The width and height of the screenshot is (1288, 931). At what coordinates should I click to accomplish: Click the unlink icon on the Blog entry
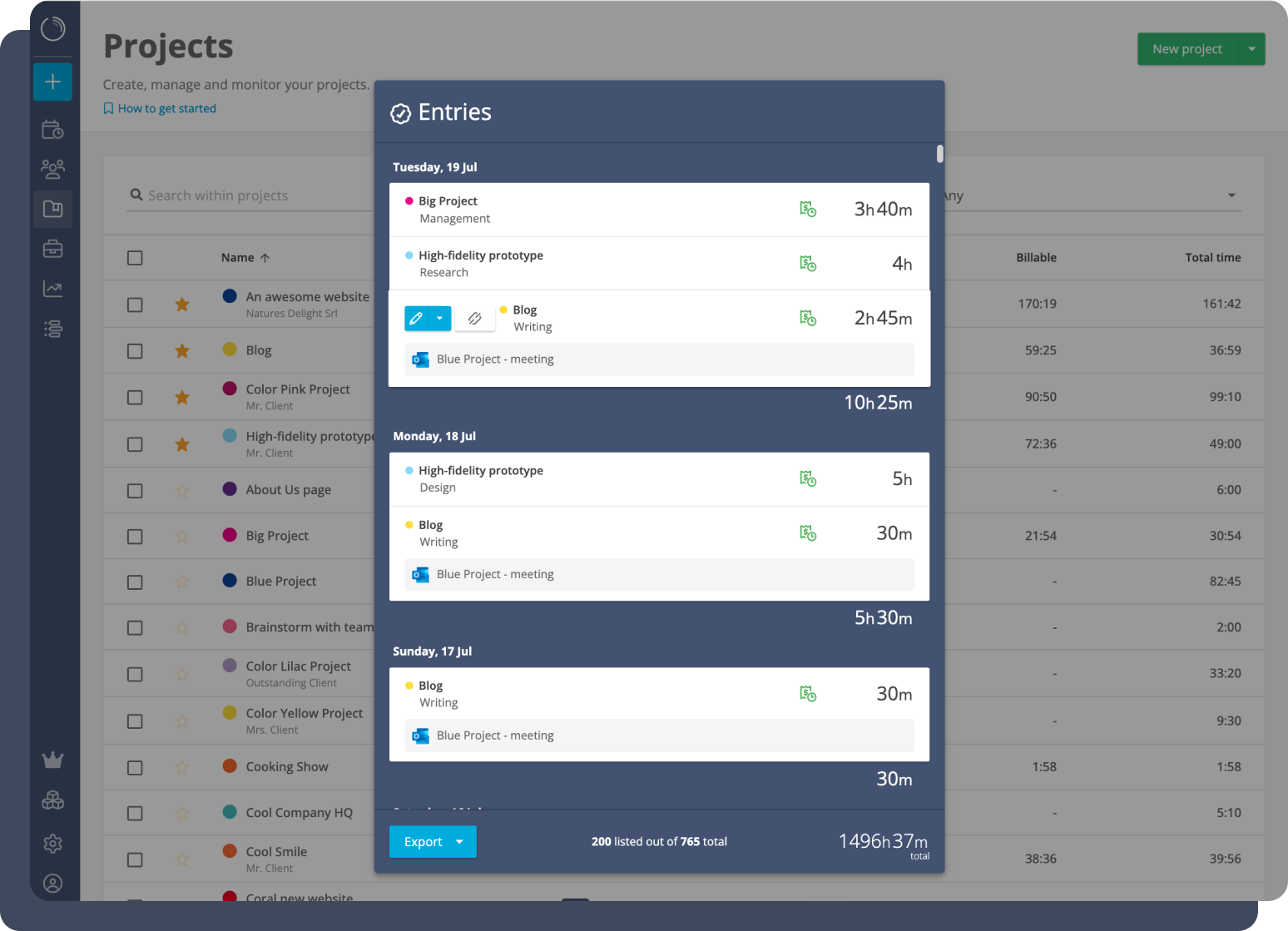474,318
